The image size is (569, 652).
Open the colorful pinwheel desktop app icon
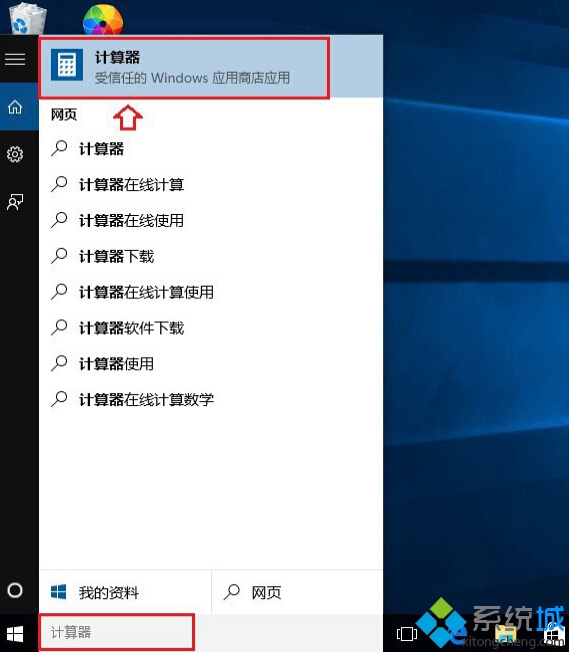103,19
